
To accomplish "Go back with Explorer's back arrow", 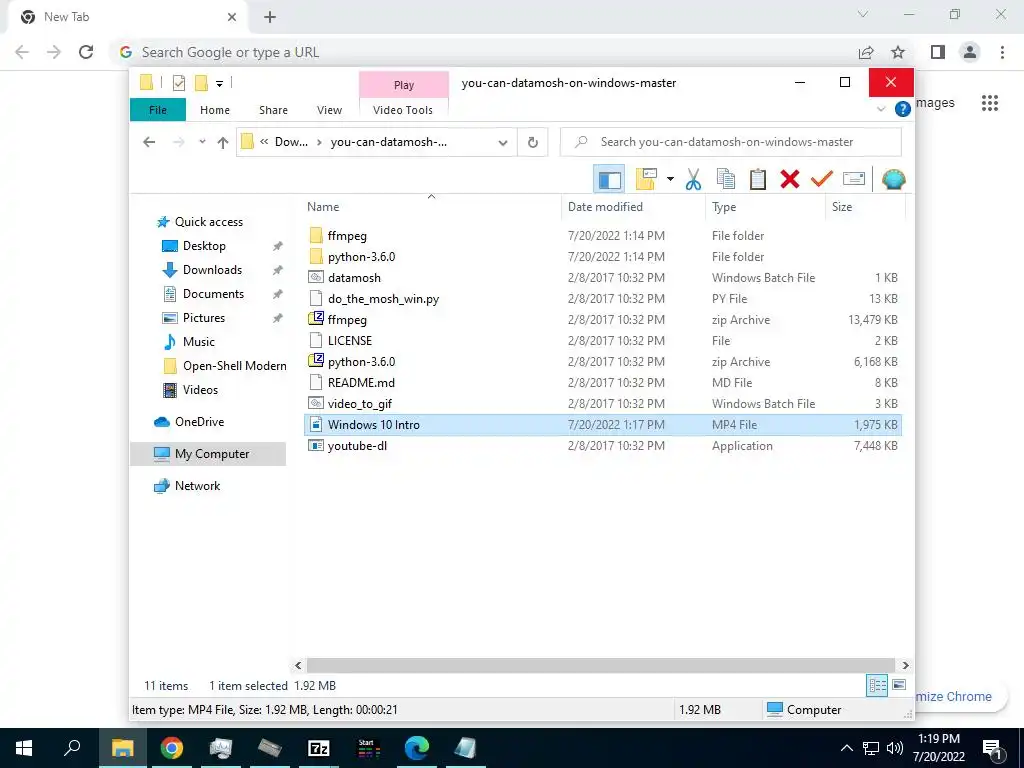I will pyautogui.click(x=150, y=142).
